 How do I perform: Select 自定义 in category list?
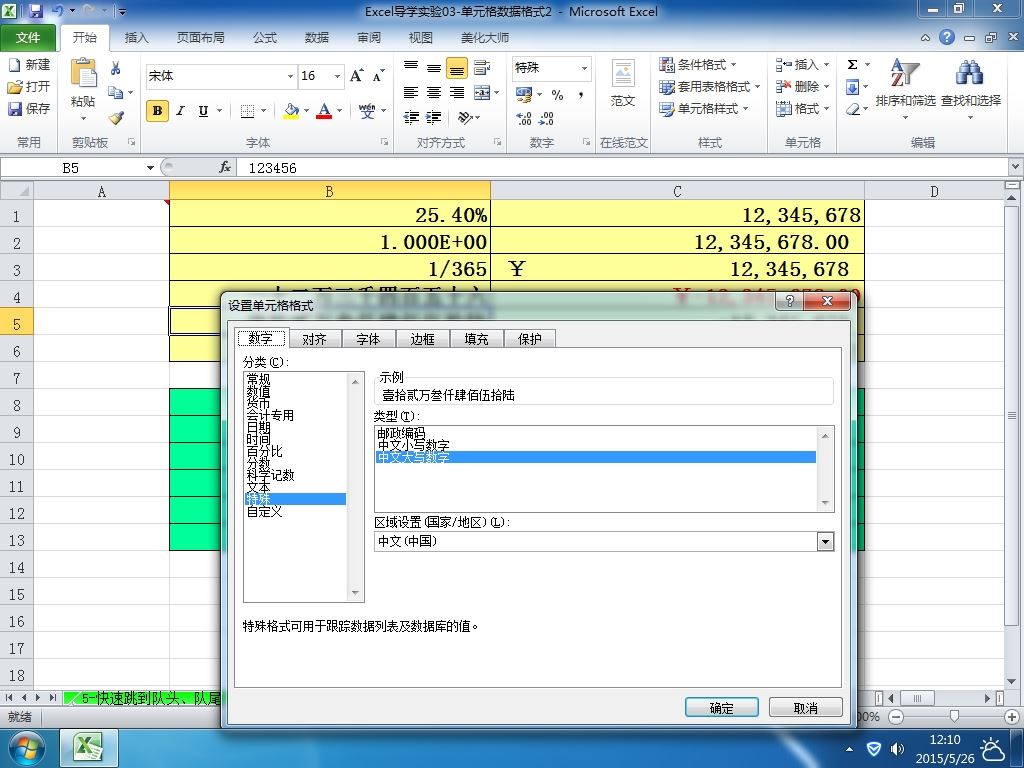tap(264, 511)
